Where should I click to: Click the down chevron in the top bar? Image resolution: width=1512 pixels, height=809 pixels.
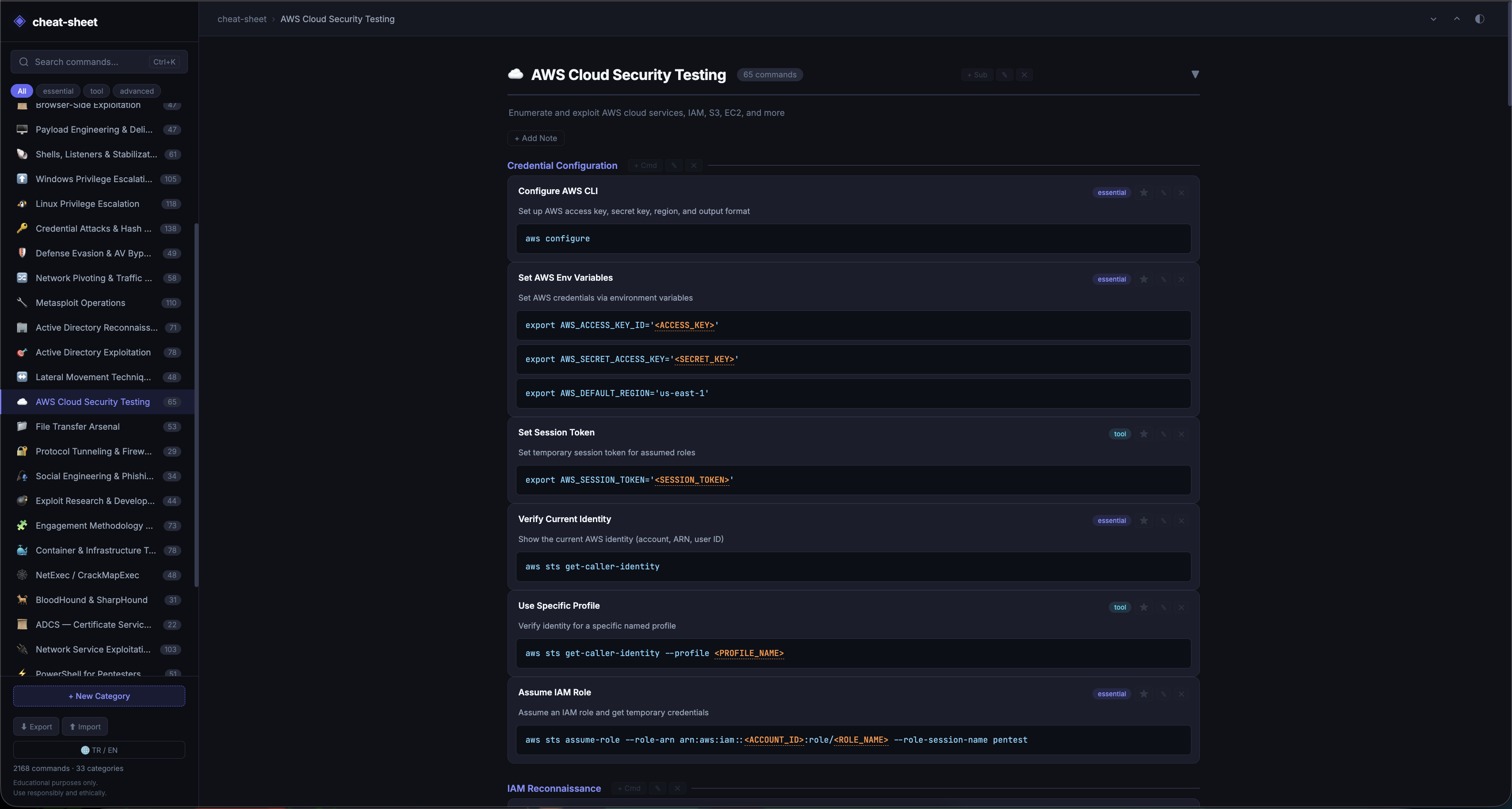1433,19
